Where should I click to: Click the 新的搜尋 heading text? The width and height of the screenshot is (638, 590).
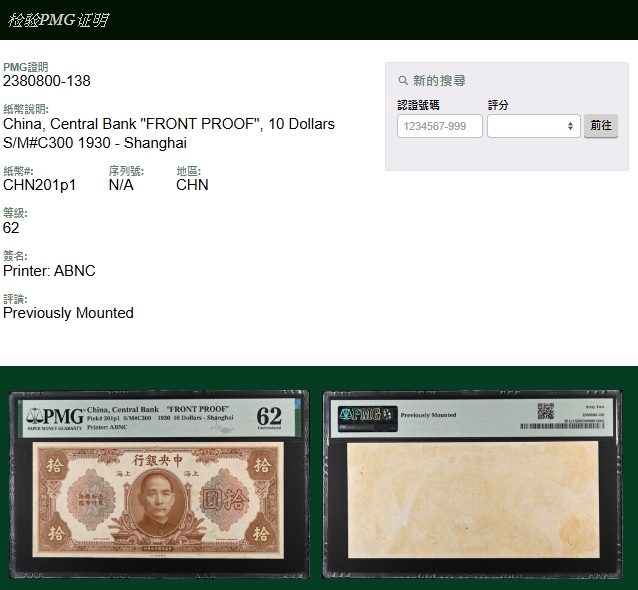point(439,81)
